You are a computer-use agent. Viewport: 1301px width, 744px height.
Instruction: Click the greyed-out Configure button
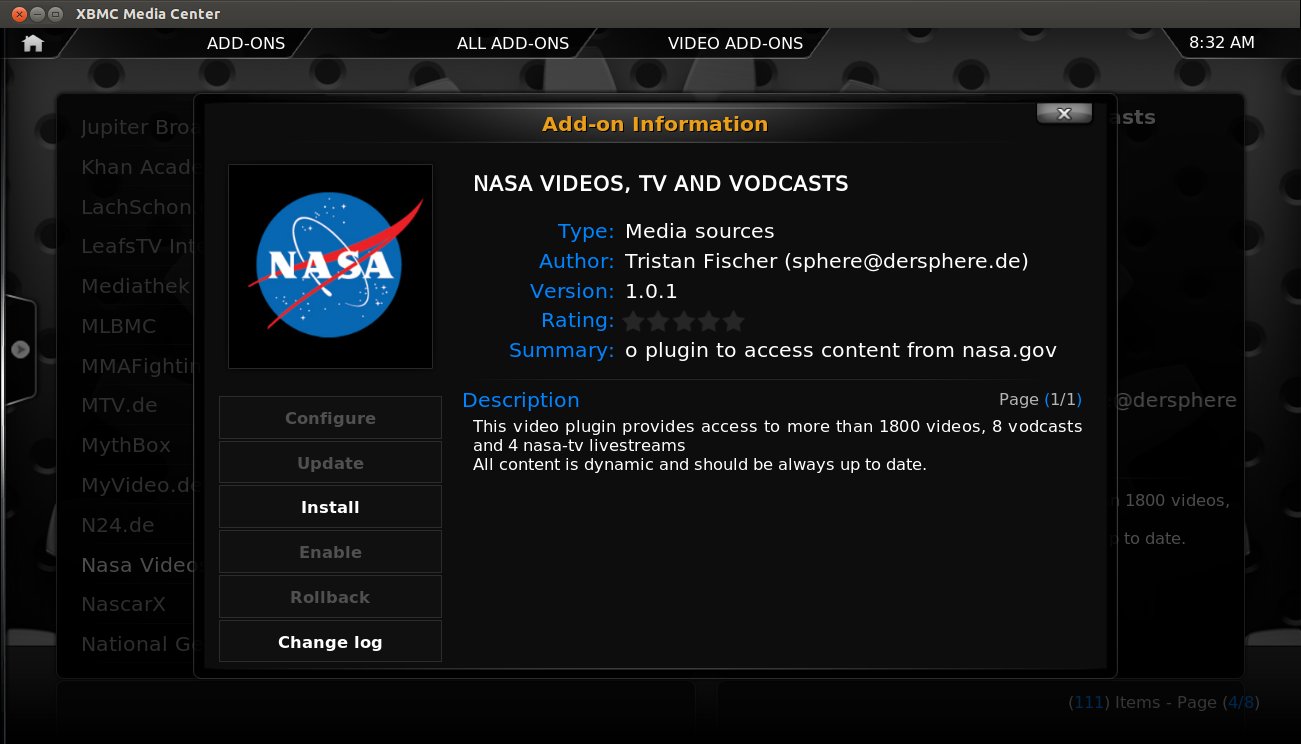click(x=330, y=418)
